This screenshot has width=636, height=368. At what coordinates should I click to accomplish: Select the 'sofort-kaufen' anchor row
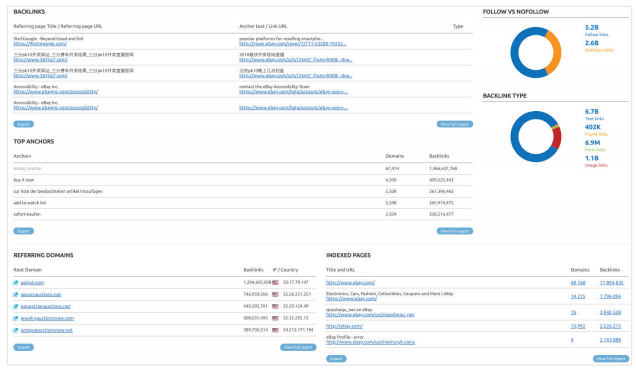(243, 214)
